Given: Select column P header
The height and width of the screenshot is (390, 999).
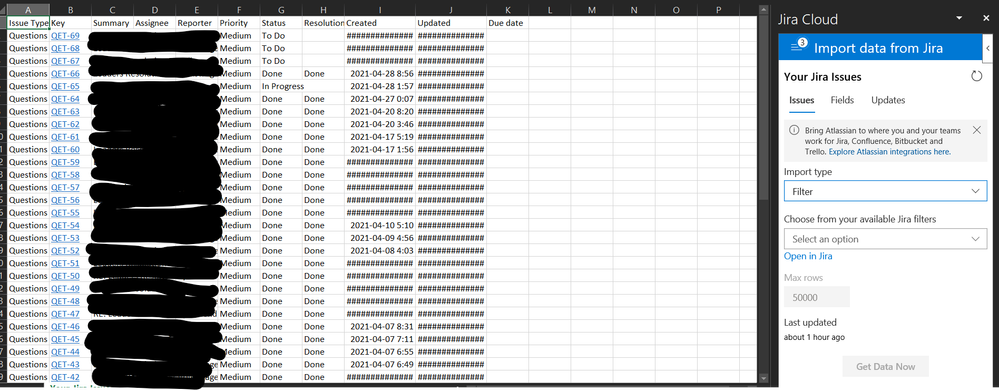Looking at the screenshot, I should point(718,10).
